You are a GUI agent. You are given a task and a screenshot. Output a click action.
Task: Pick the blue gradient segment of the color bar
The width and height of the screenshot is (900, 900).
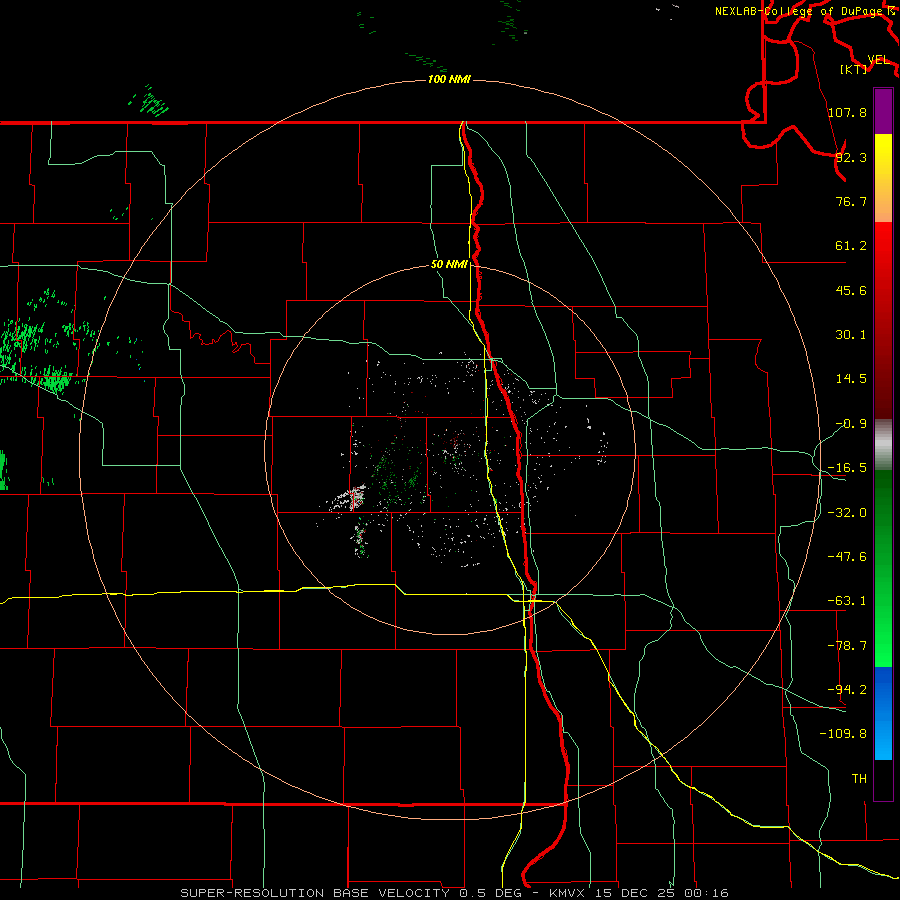tap(883, 713)
